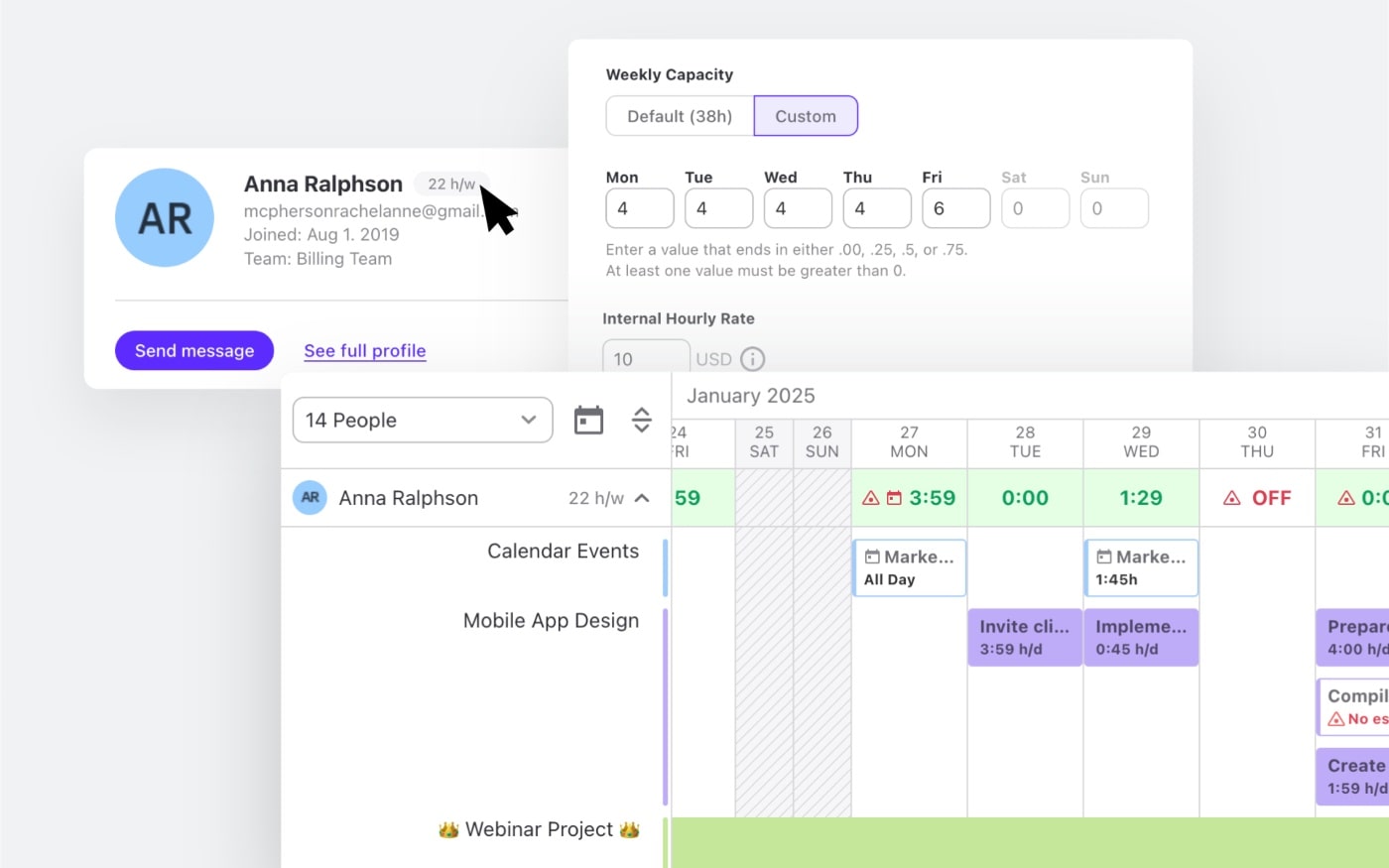Click the warning icon on Friday Jan 31 cell
Image resolution: width=1389 pixels, height=868 pixels.
click(1347, 497)
